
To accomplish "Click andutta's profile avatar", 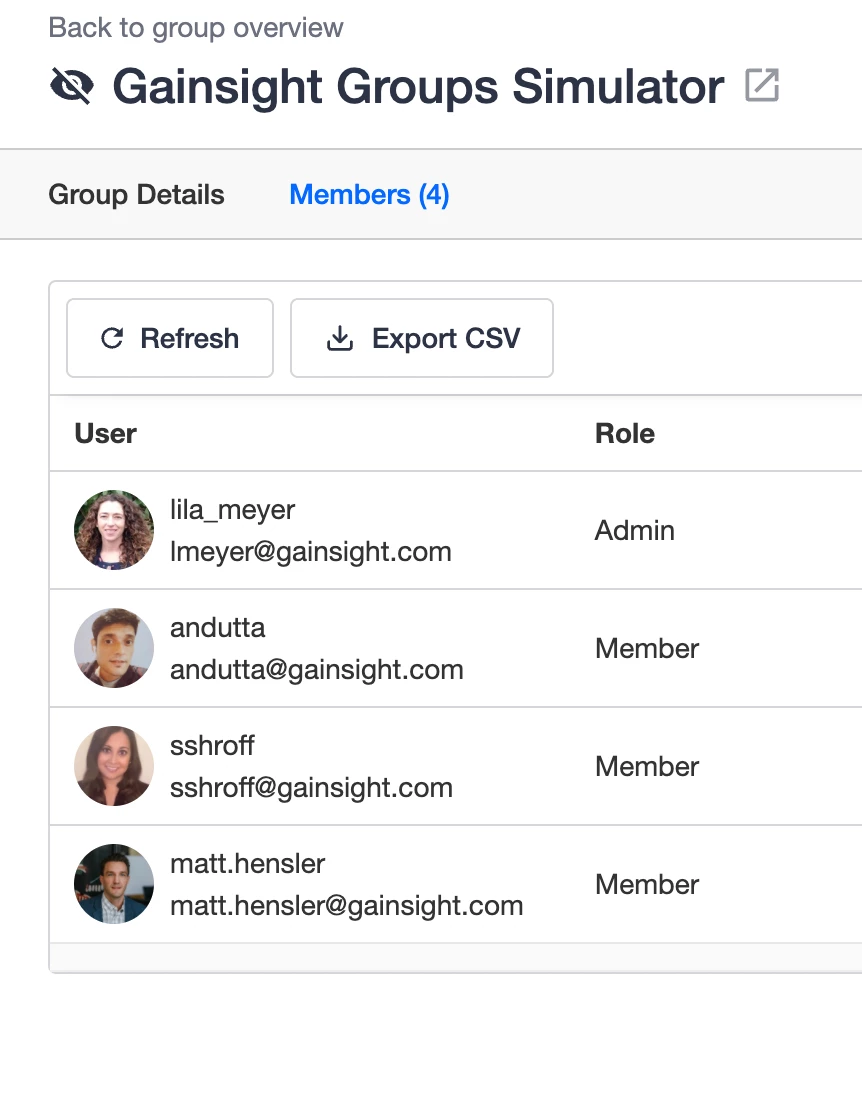I will [114, 648].
